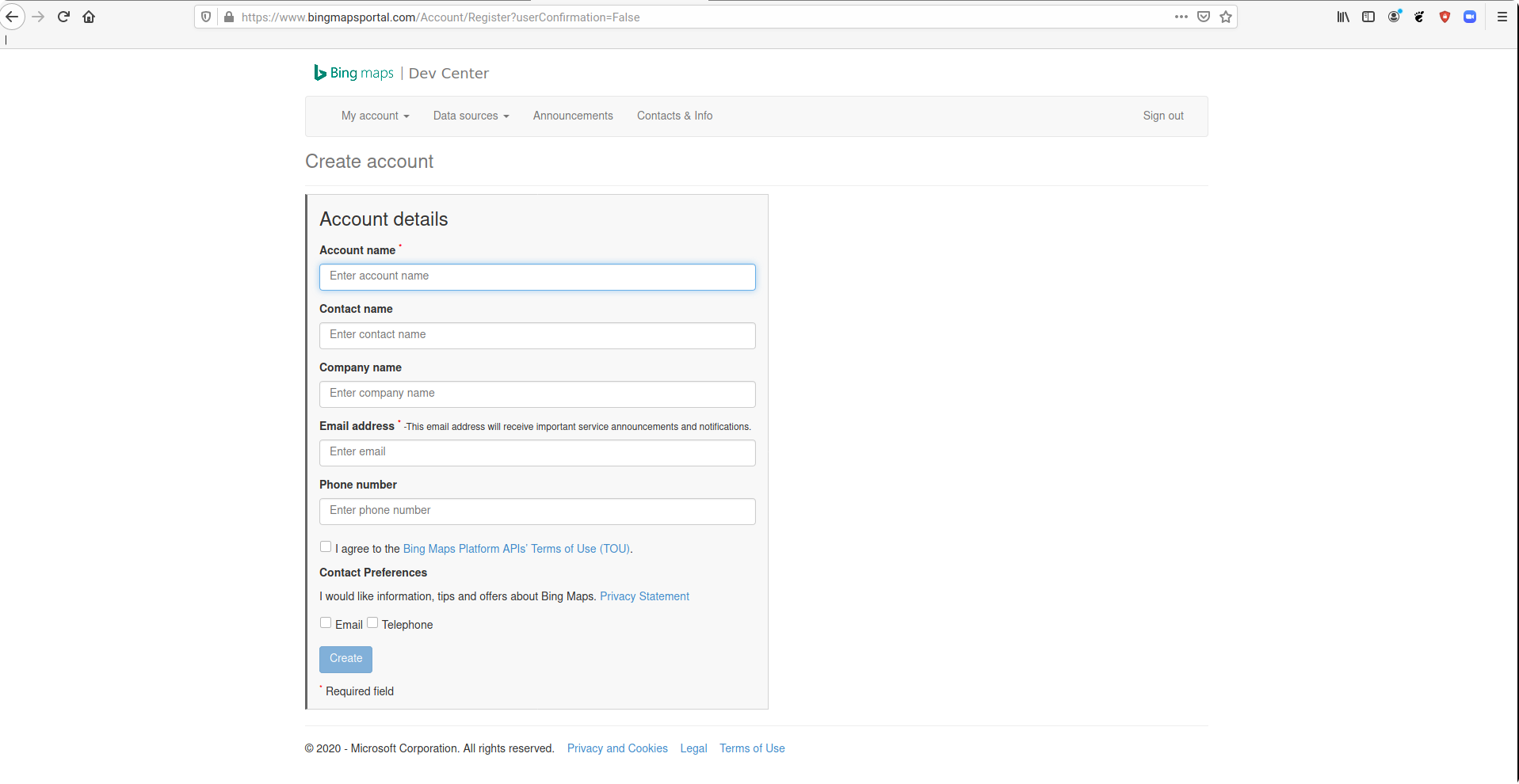This screenshot has width=1519, height=784.
Task: Click the Create button
Action: click(x=345, y=659)
